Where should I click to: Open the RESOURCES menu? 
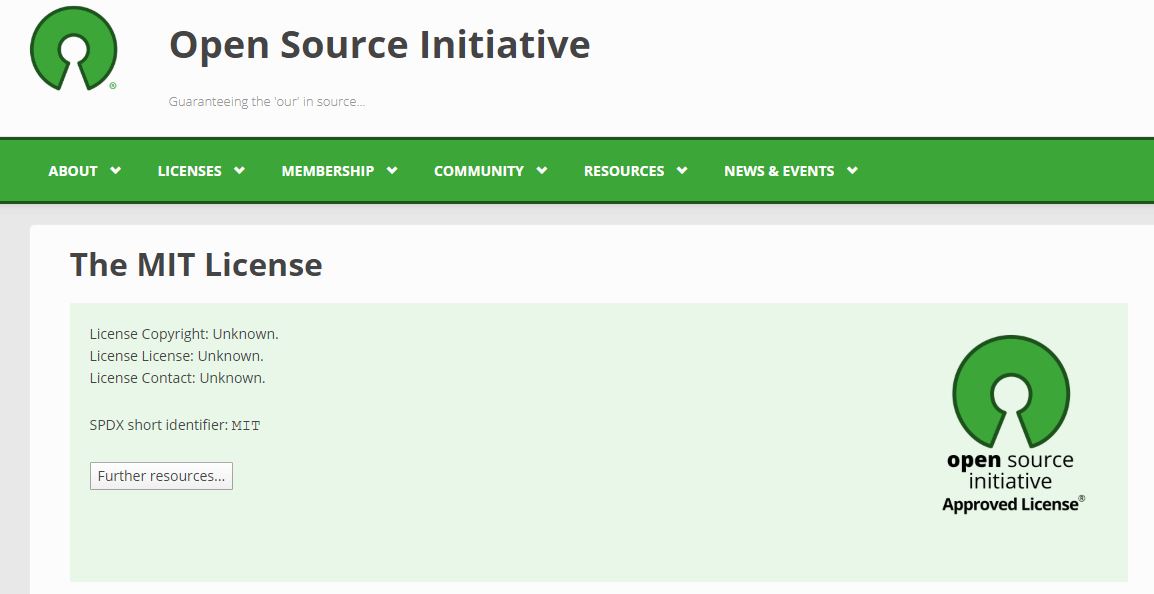point(623,170)
